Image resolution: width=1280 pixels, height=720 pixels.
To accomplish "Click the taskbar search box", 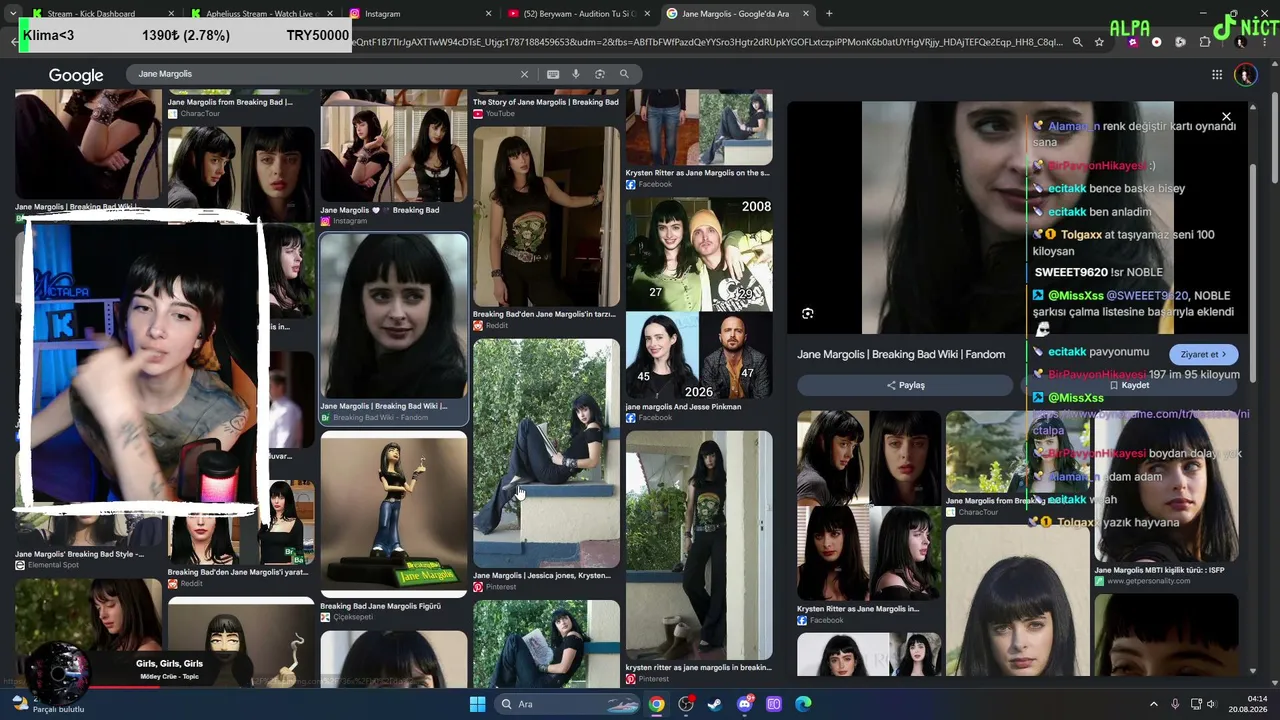I will (x=569, y=704).
